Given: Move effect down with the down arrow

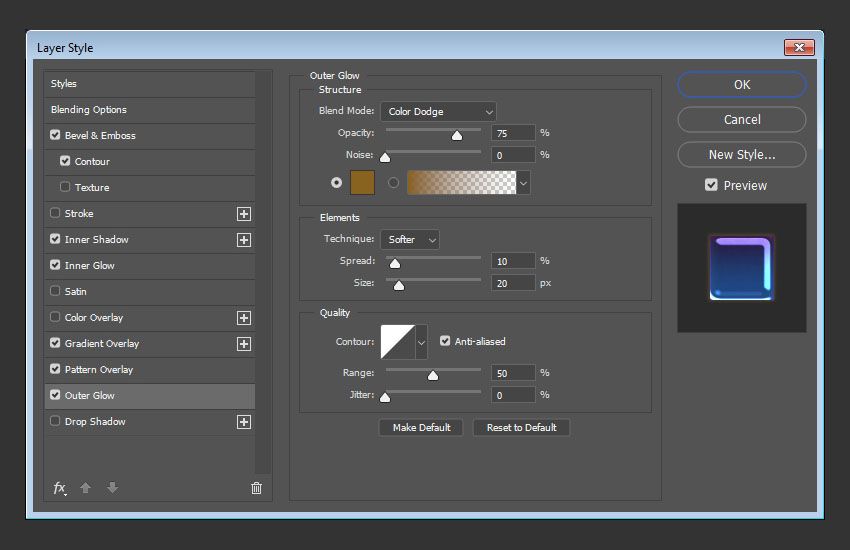Looking at the screenshot, I should point(112,488).
